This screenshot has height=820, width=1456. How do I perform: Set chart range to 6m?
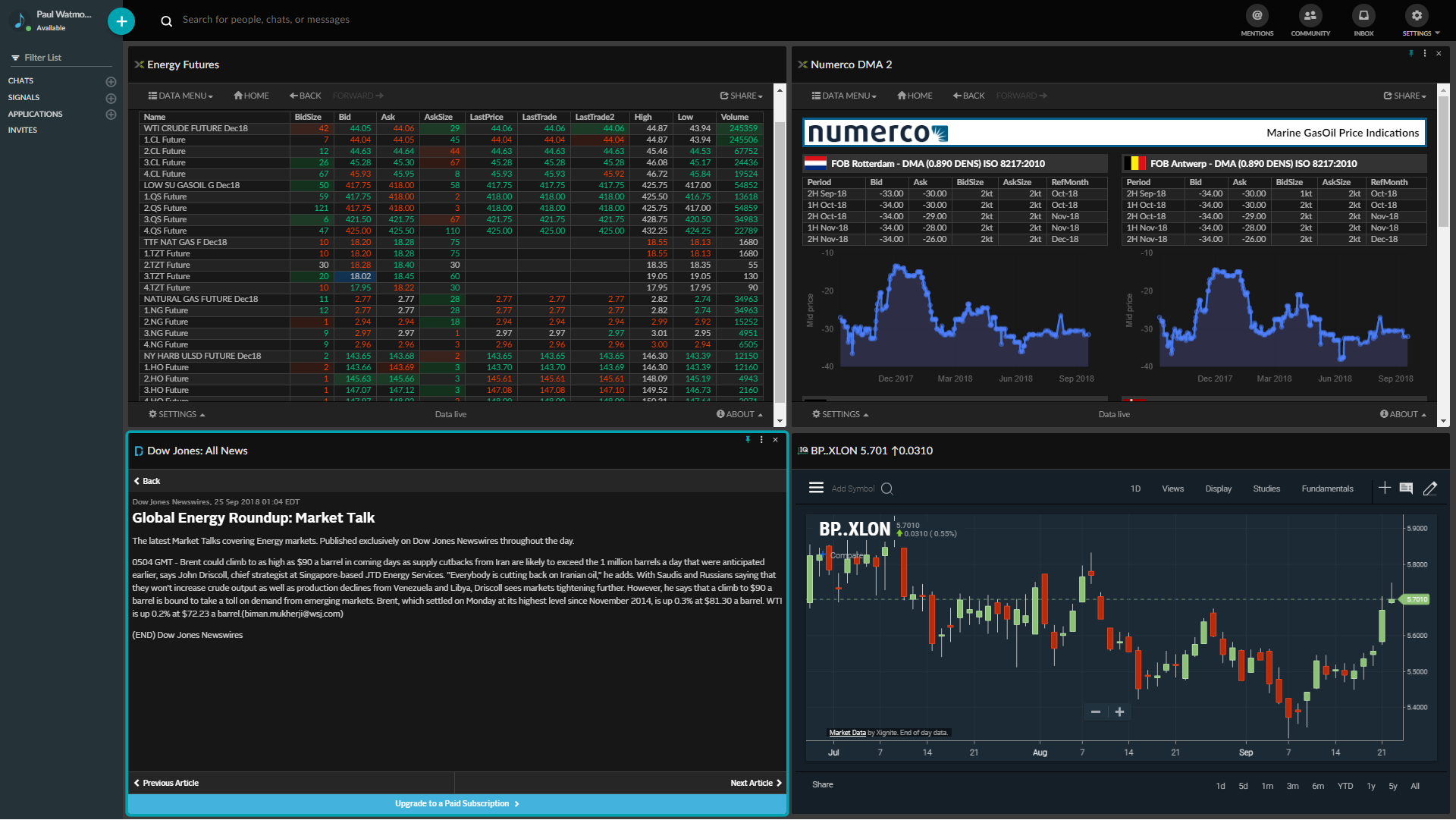1318,787
